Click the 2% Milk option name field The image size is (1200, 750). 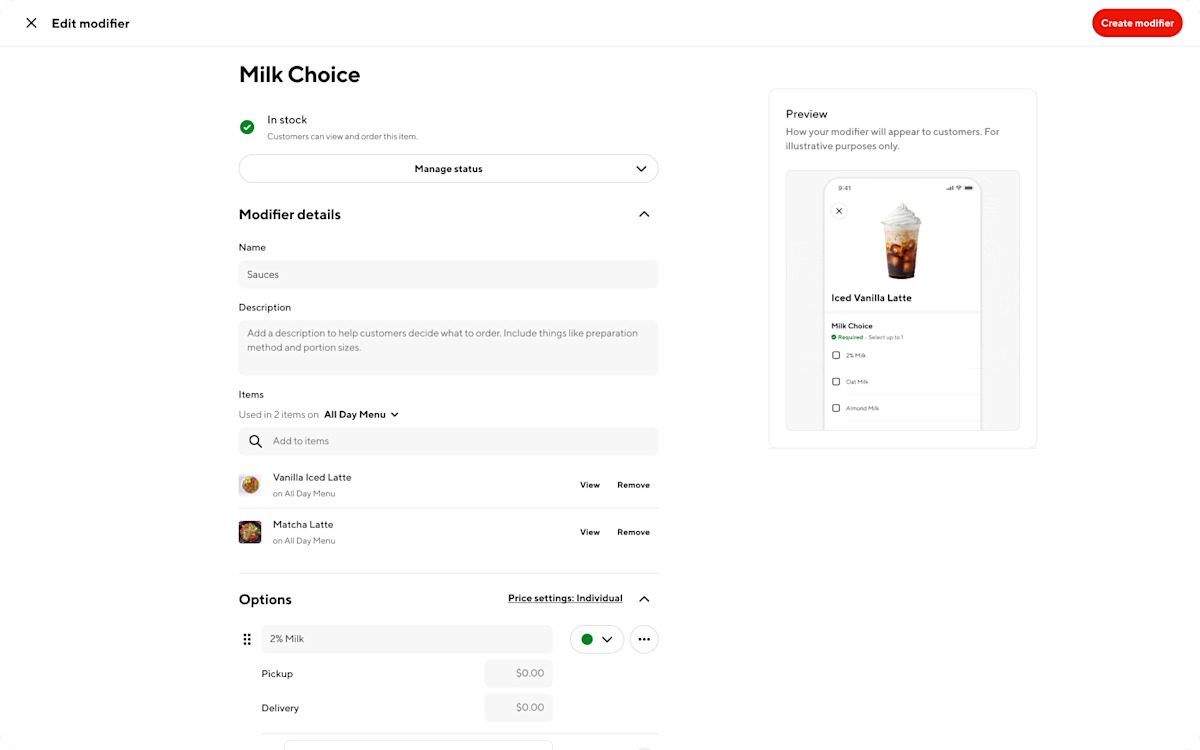407,639
